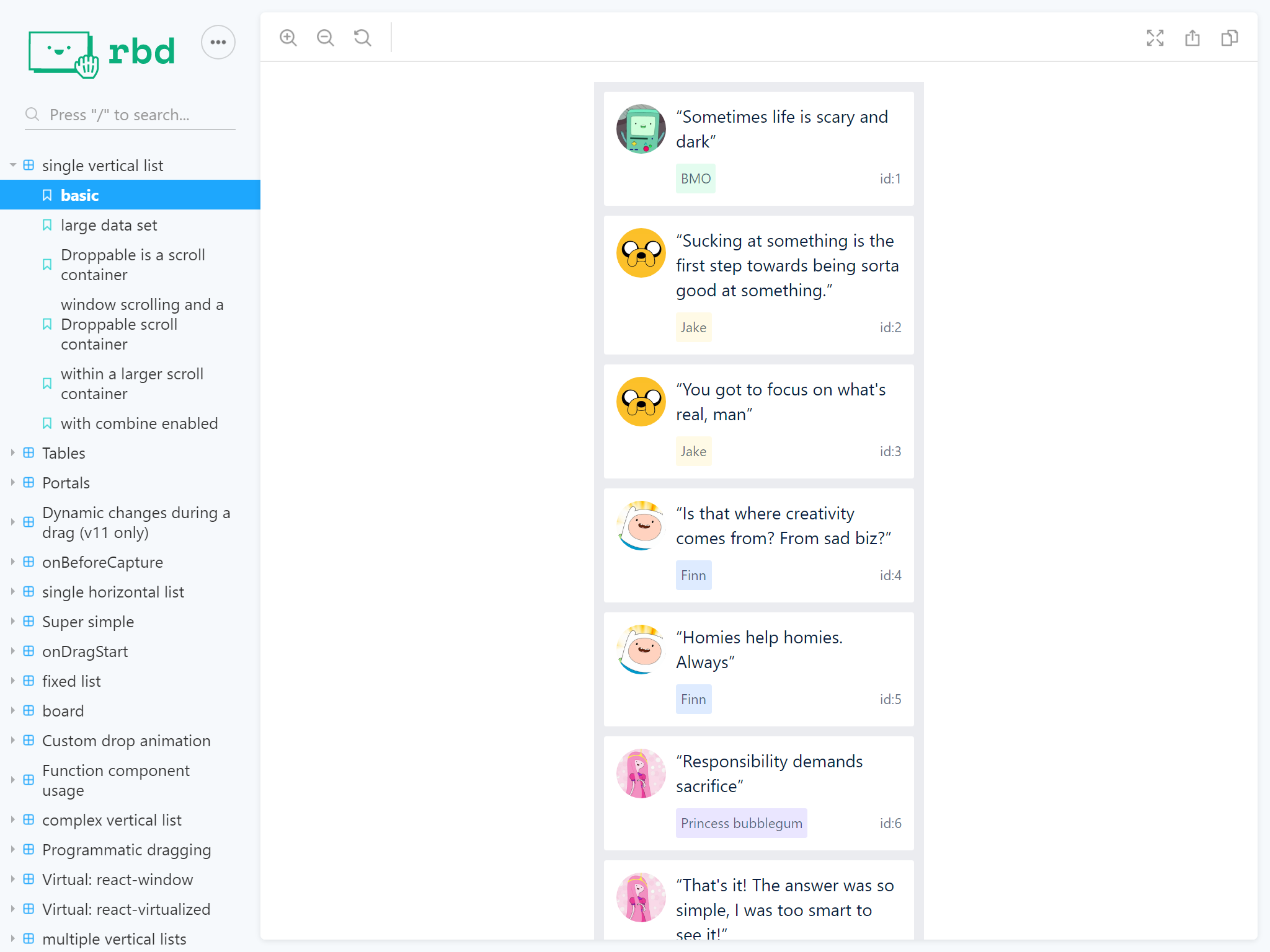Image resolution: width=1270 pixels, height=952 pixels.
Task: Expand the fixed list group
Action: [130, 681]
